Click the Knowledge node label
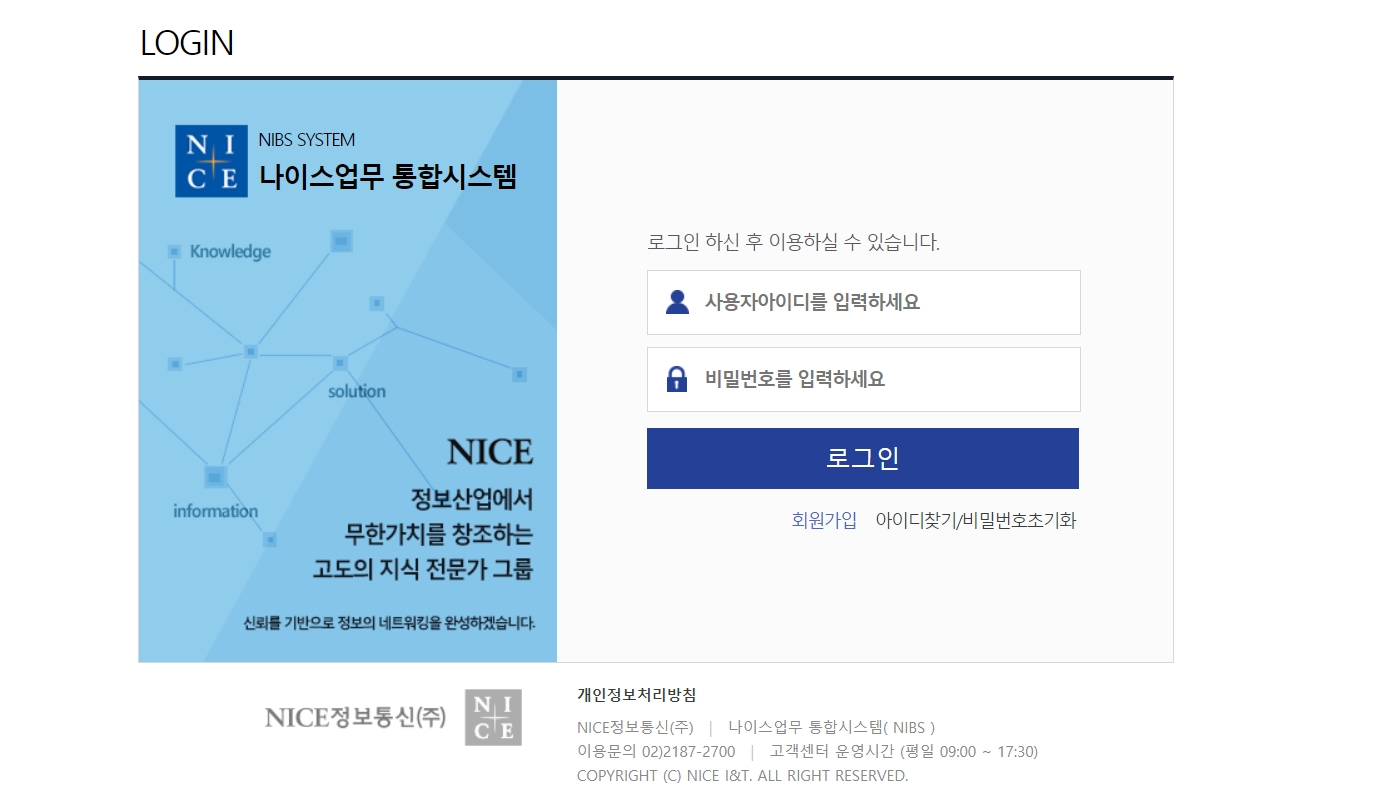 pyautogui.click(x=230, y=251)
